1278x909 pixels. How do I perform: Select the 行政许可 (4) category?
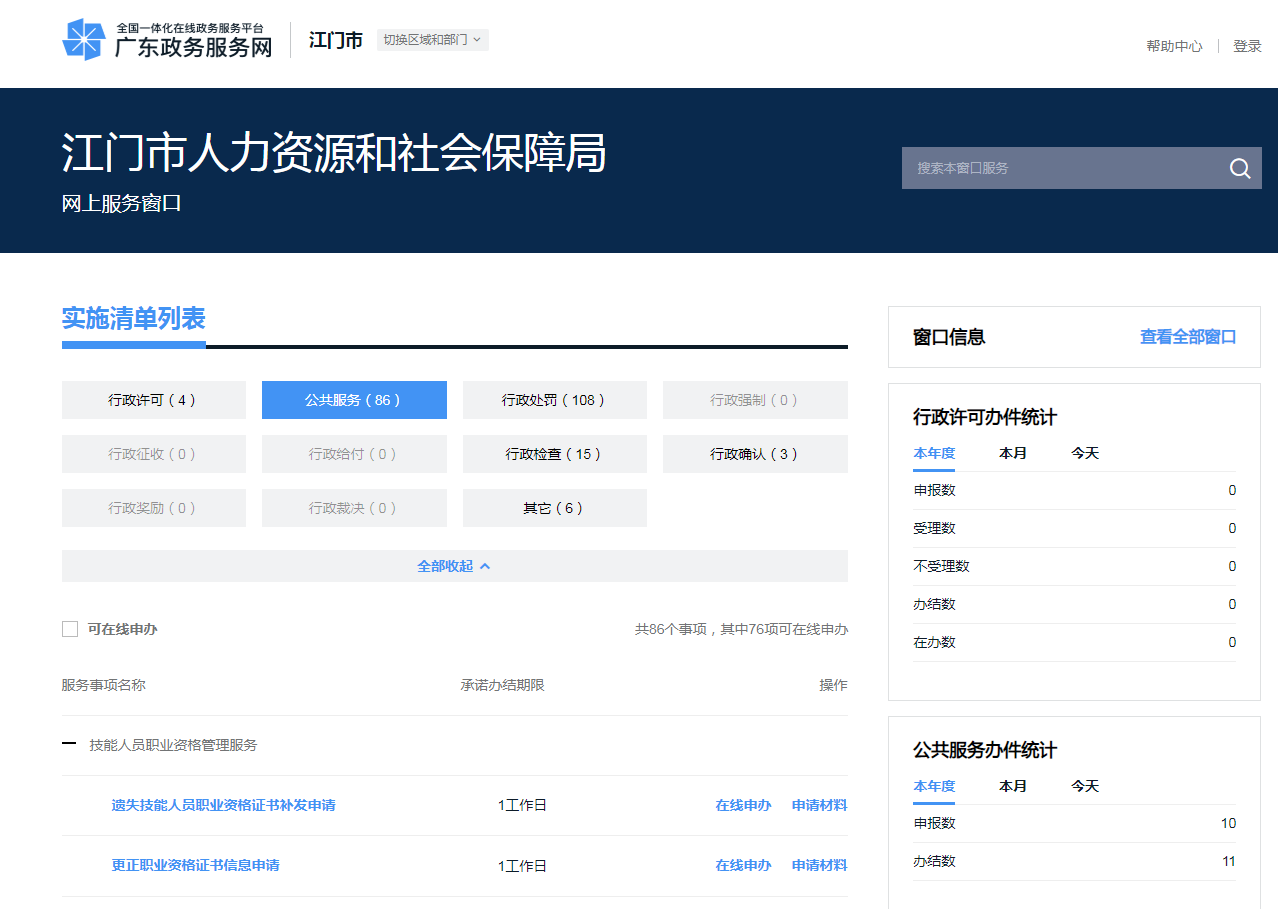pyautogui.click(x=154, y=400)
